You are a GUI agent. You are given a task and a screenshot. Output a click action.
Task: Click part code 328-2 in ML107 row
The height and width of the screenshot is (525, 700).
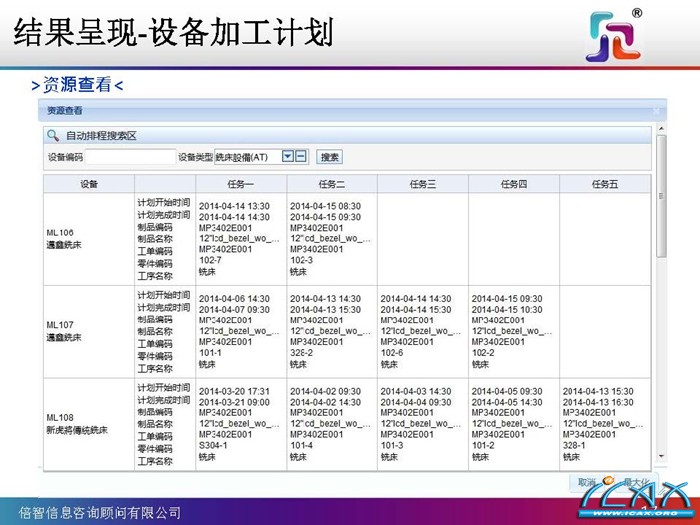coord(301,353)
